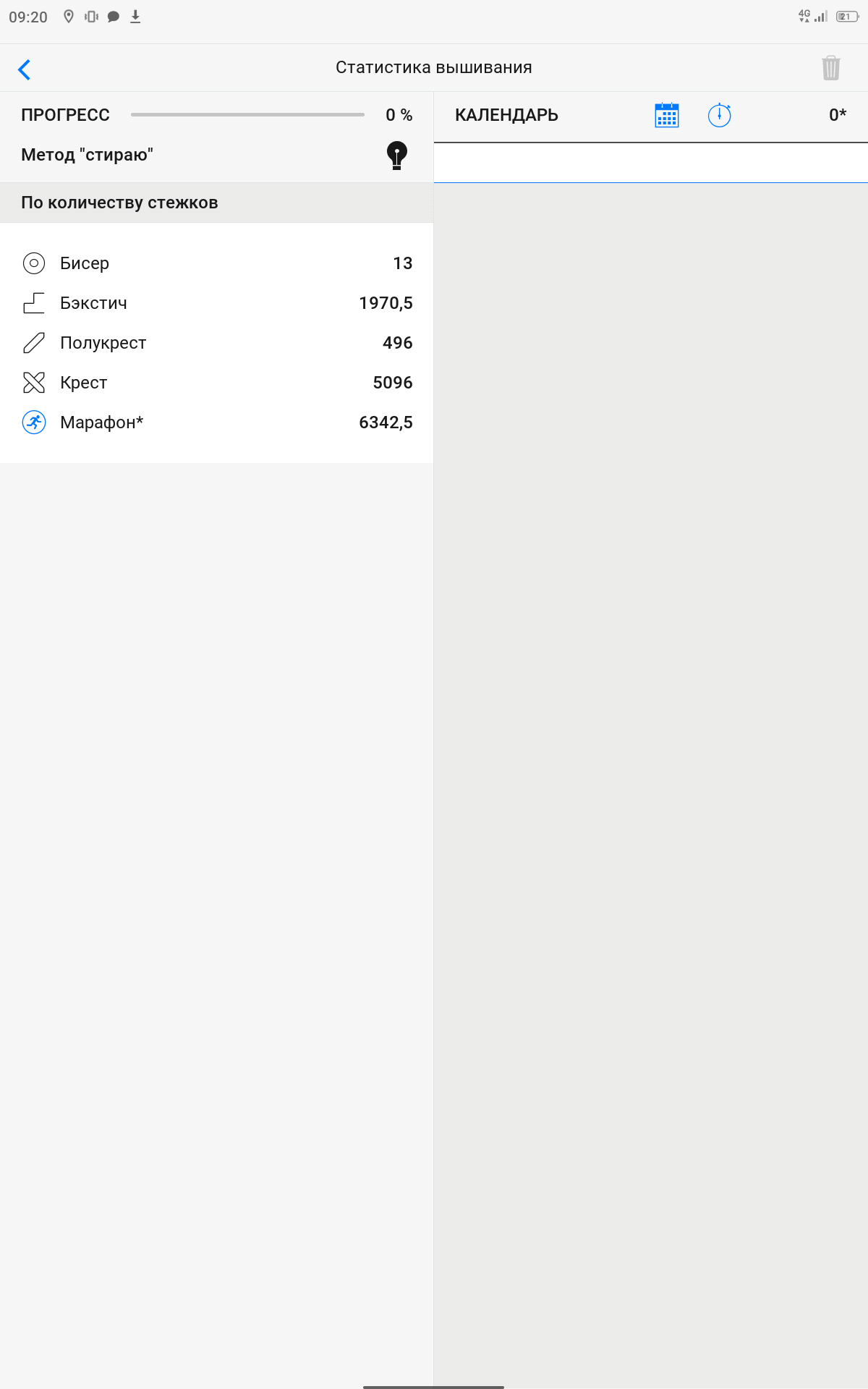Tap the Крест count 5096
This screenshot has width=868, height=1389.
392,383
